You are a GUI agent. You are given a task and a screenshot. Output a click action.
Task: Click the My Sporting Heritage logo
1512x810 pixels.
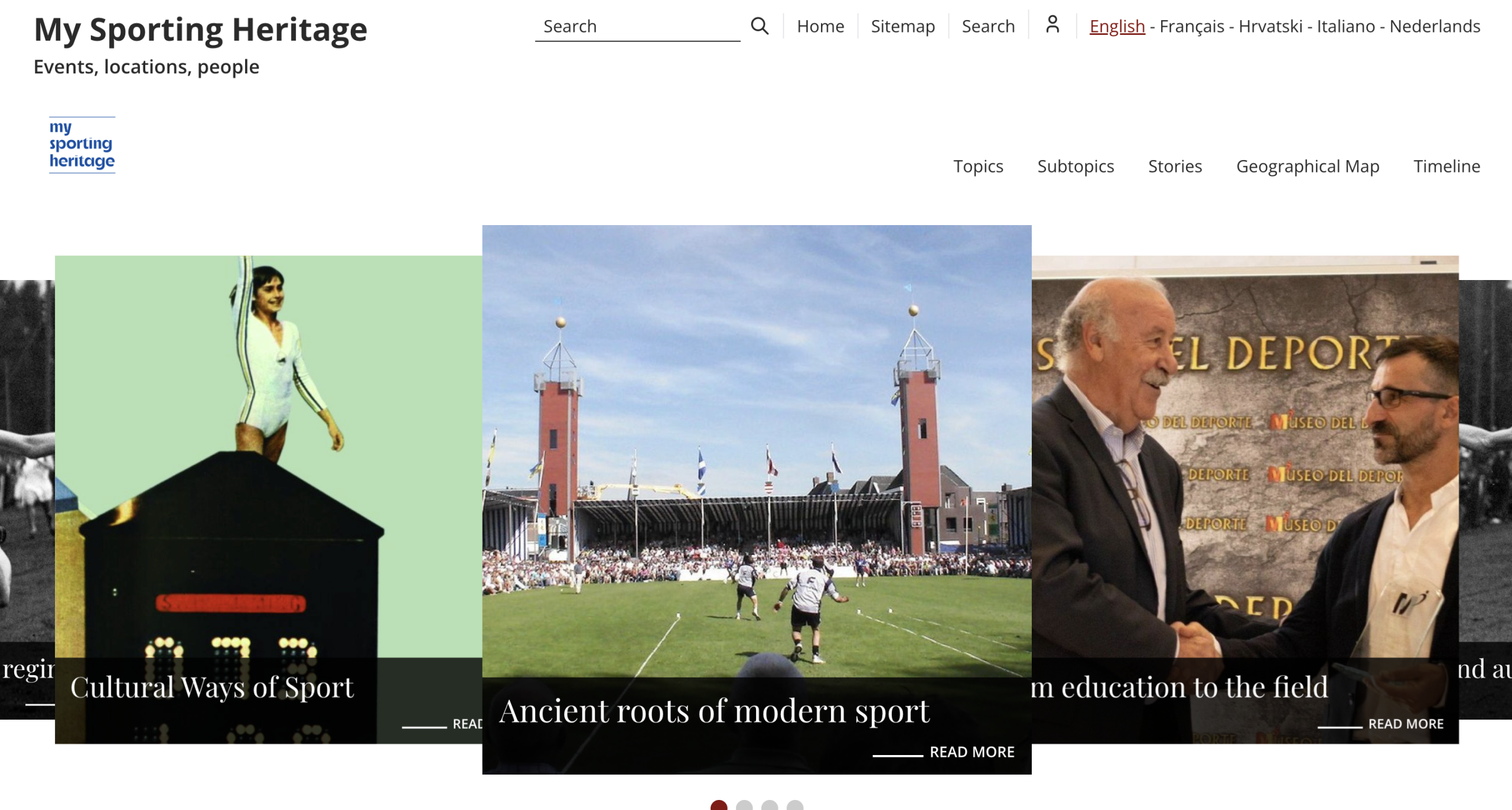point(82,145)
